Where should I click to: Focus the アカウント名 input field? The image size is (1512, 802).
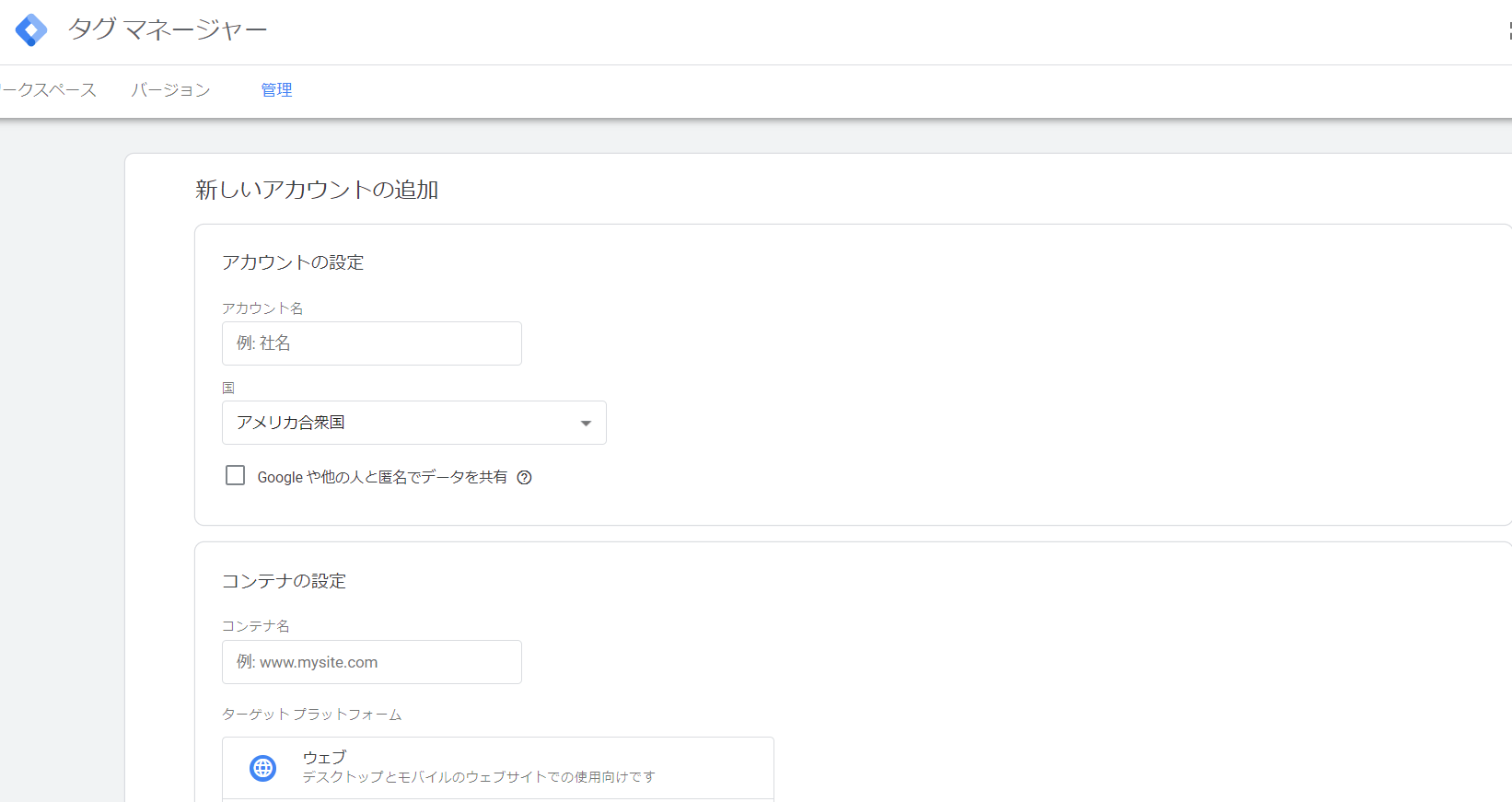pyautogui.click(x=372, y=343)
